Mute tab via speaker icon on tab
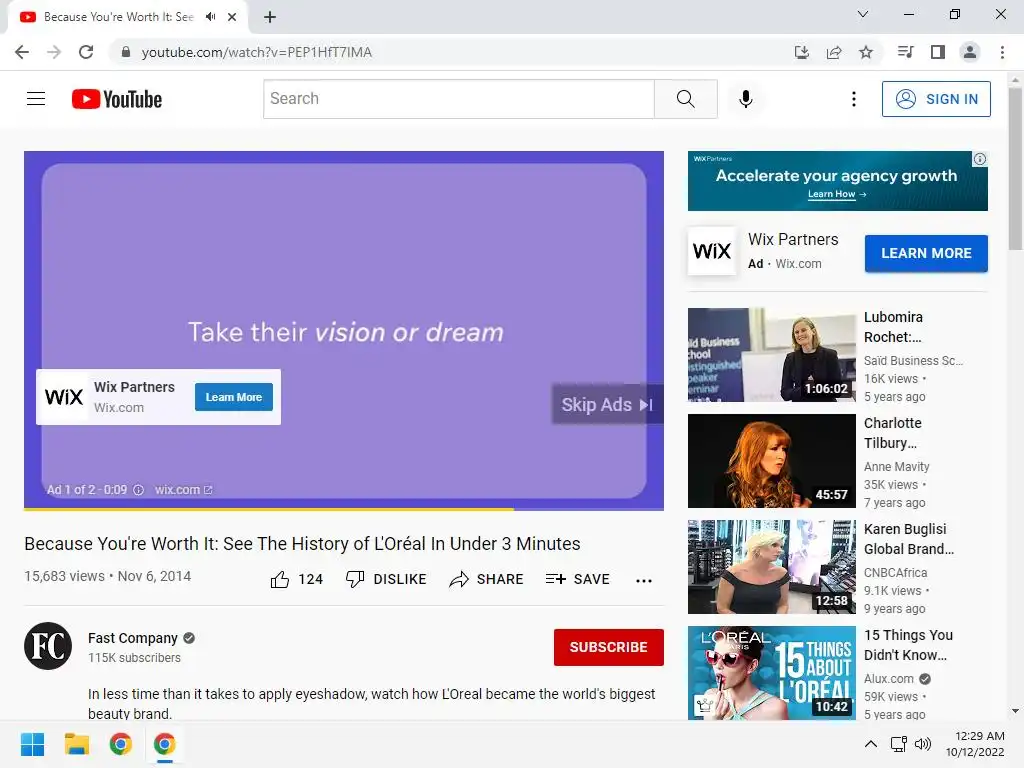 [x=210, y=17]
